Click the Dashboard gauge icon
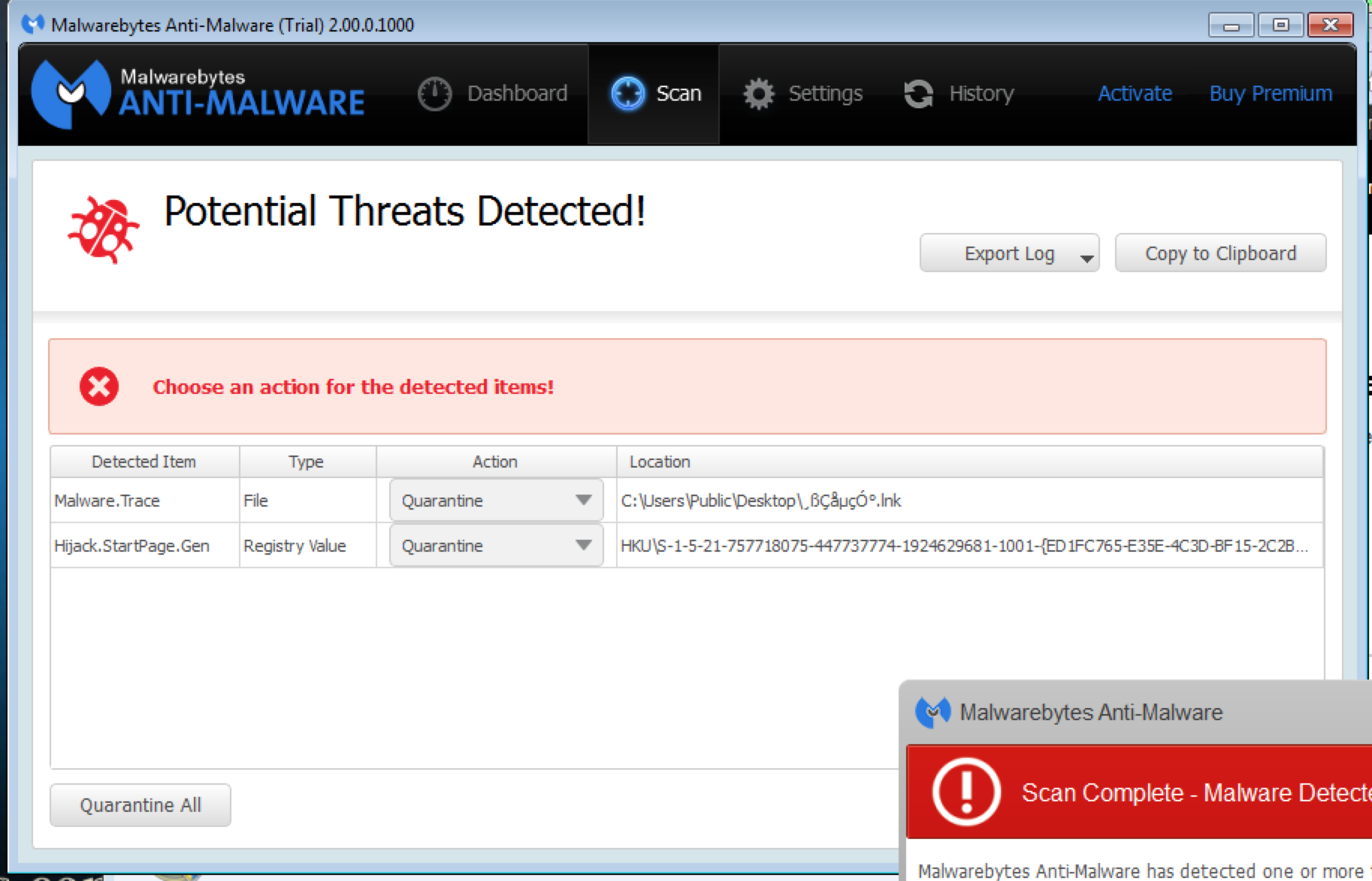This screenshot has height=881, width=1372. pos(434,94)
